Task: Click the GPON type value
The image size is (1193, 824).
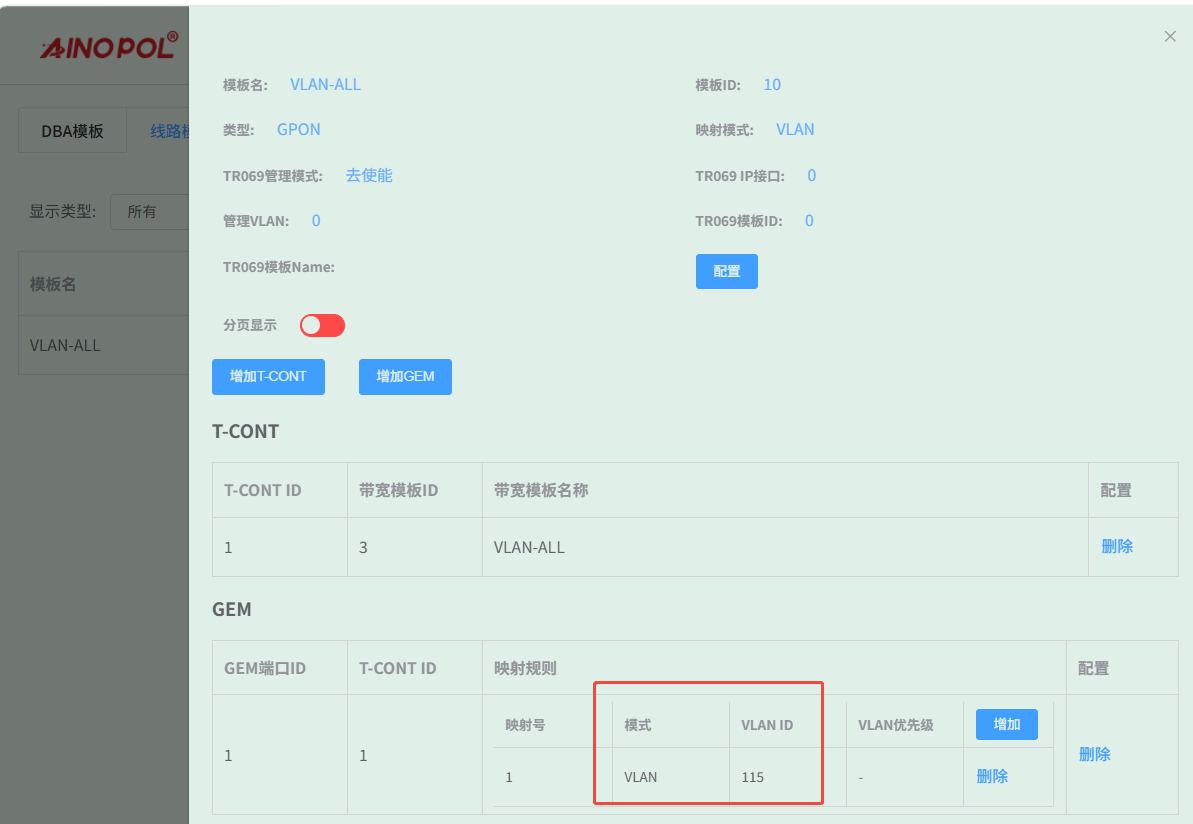Action: coord(298,129)
